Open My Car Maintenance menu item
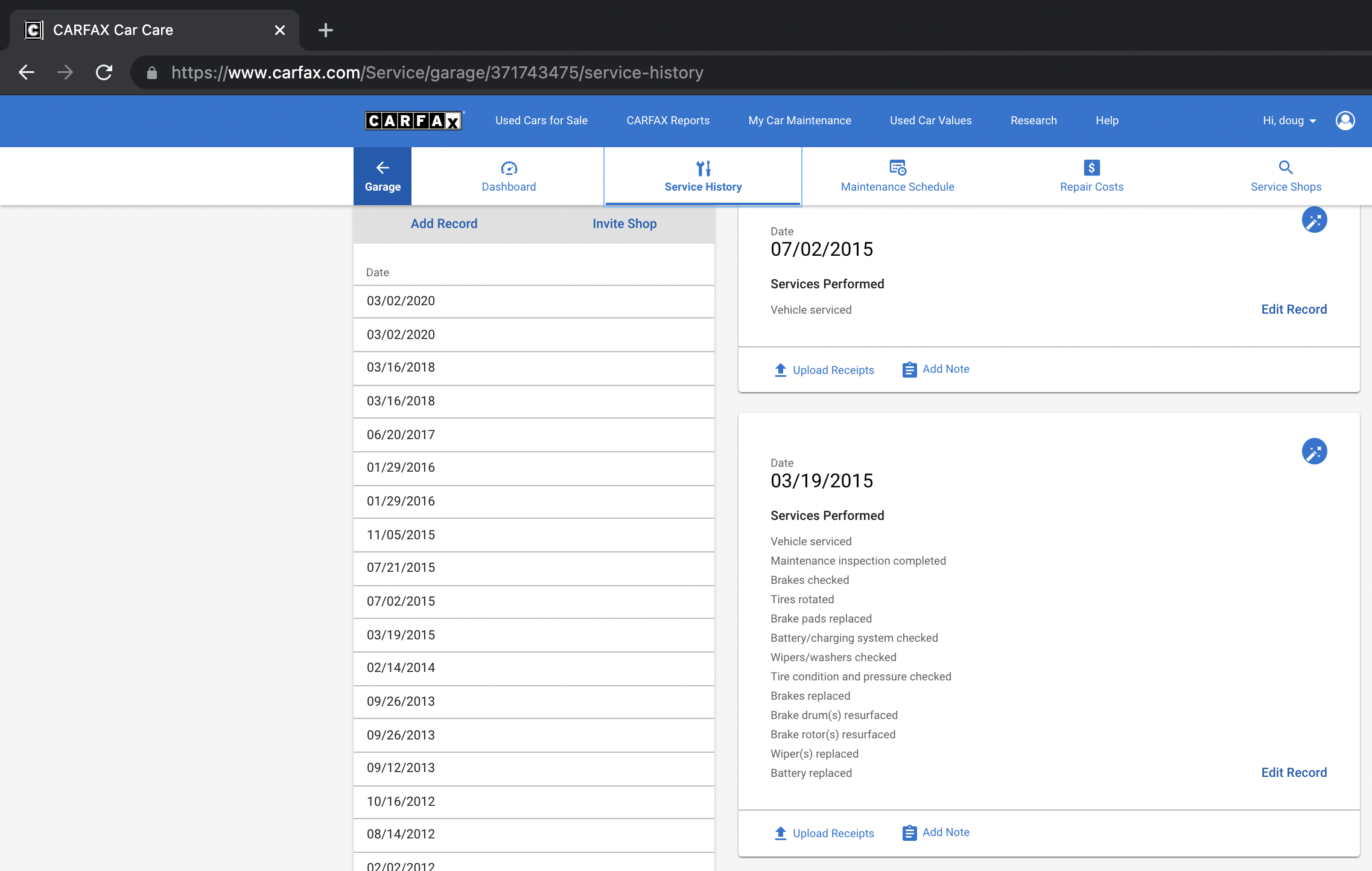Viewport: 1372px width, 871px height. (x=799, y=121)
